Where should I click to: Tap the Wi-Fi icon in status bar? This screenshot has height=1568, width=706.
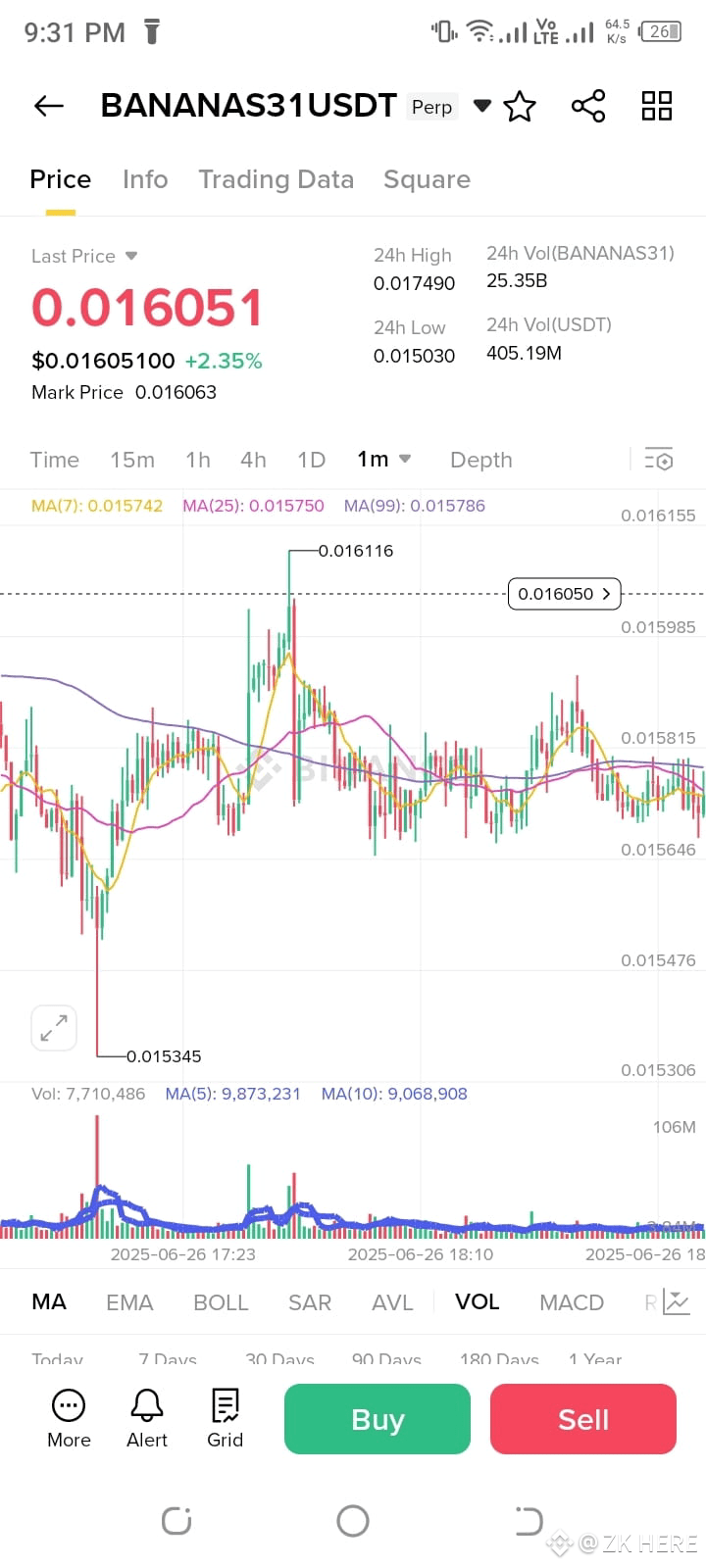[x=479, y=31]
